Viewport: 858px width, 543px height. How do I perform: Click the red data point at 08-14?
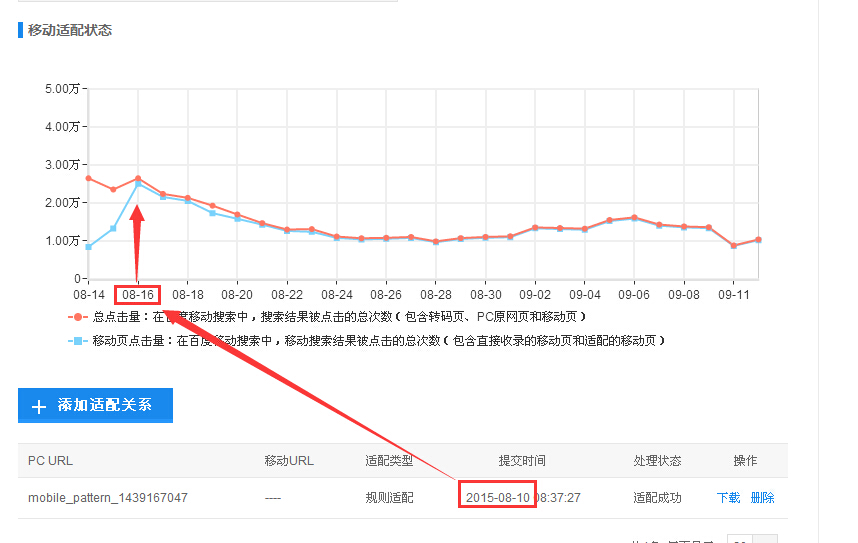[x=89, y=178]
